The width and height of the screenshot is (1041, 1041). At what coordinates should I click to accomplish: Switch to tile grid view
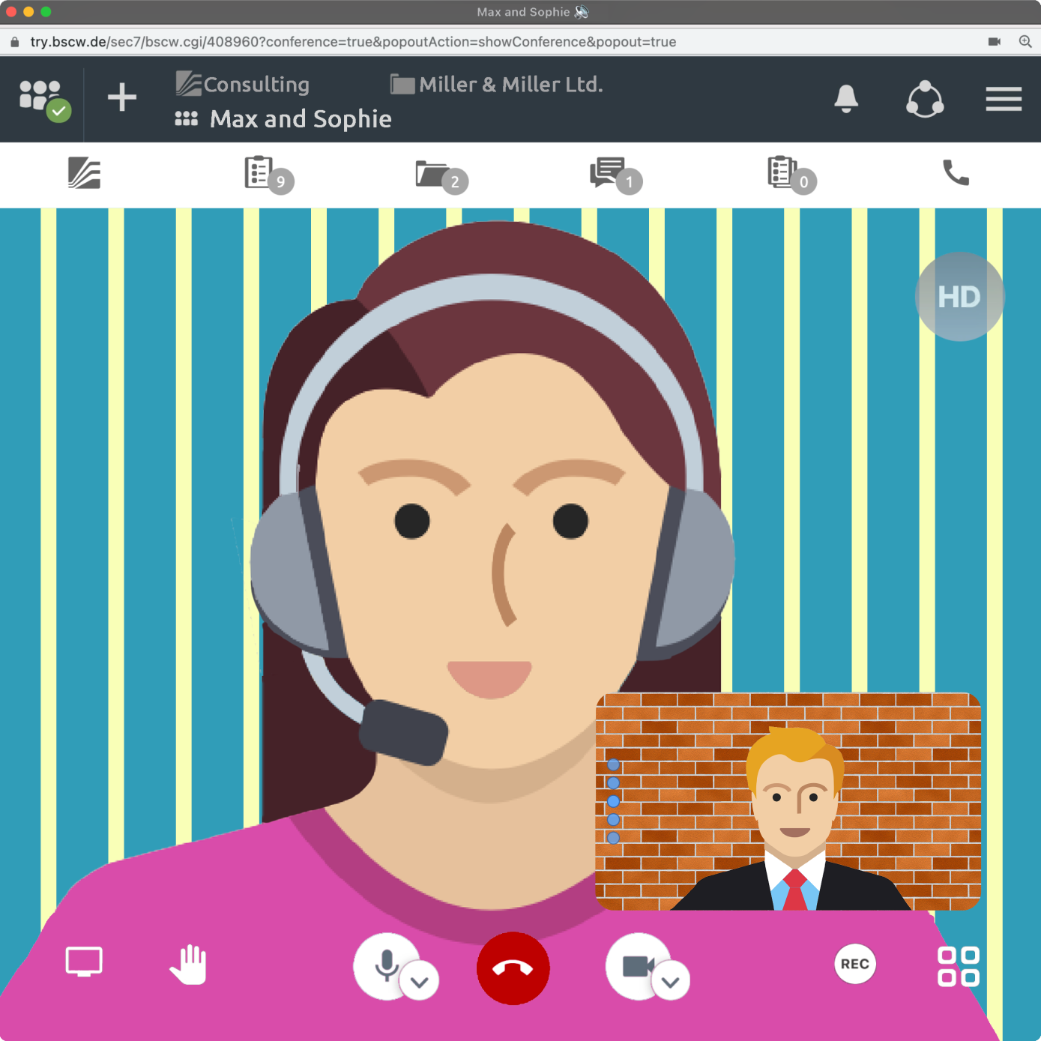click(x=958, y=966)
